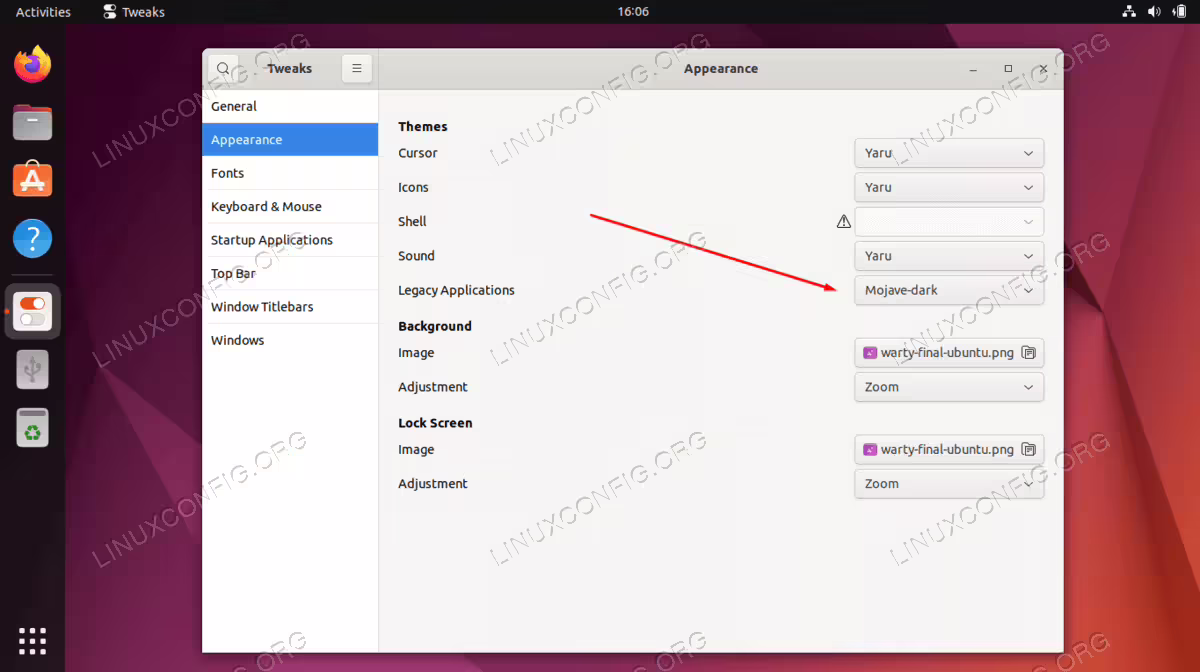The image size is (1200, 672).
Task: Click the Shell theme warning icon
Action: 844,222
